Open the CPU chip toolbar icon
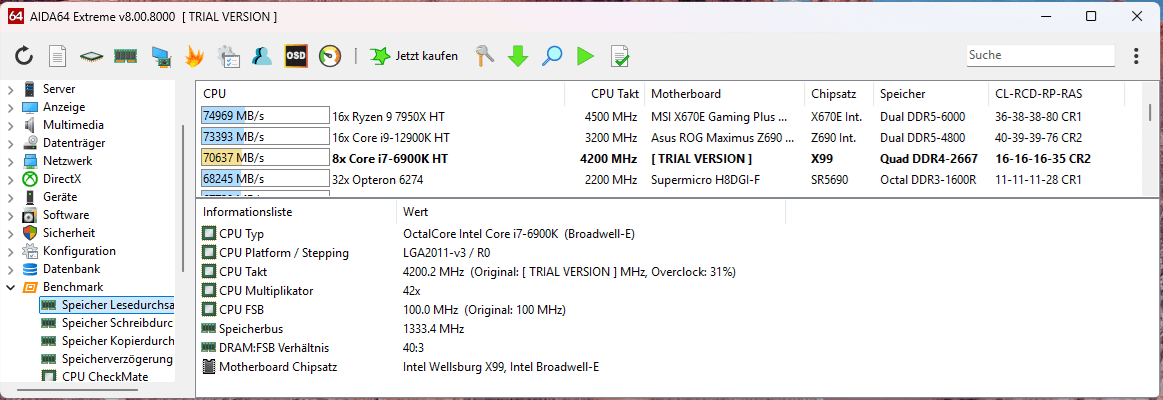The height and width of the screenshot is (400, 1163). 92,56
